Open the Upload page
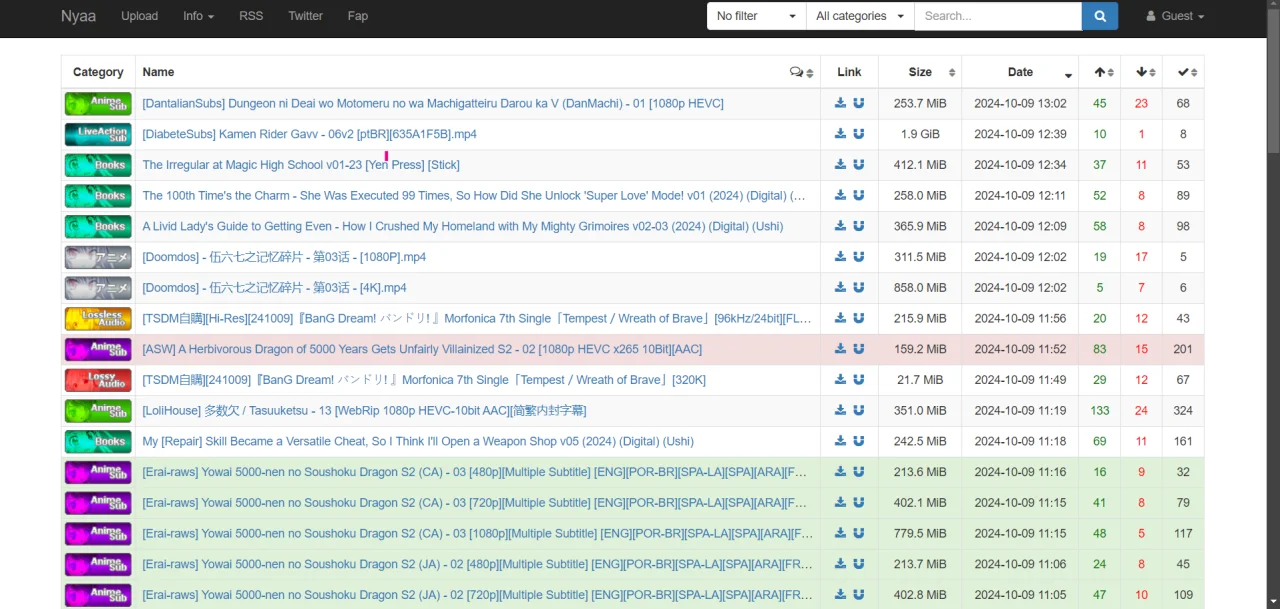Viewport: 1280px width, 609px height. [x=139, y=16]
